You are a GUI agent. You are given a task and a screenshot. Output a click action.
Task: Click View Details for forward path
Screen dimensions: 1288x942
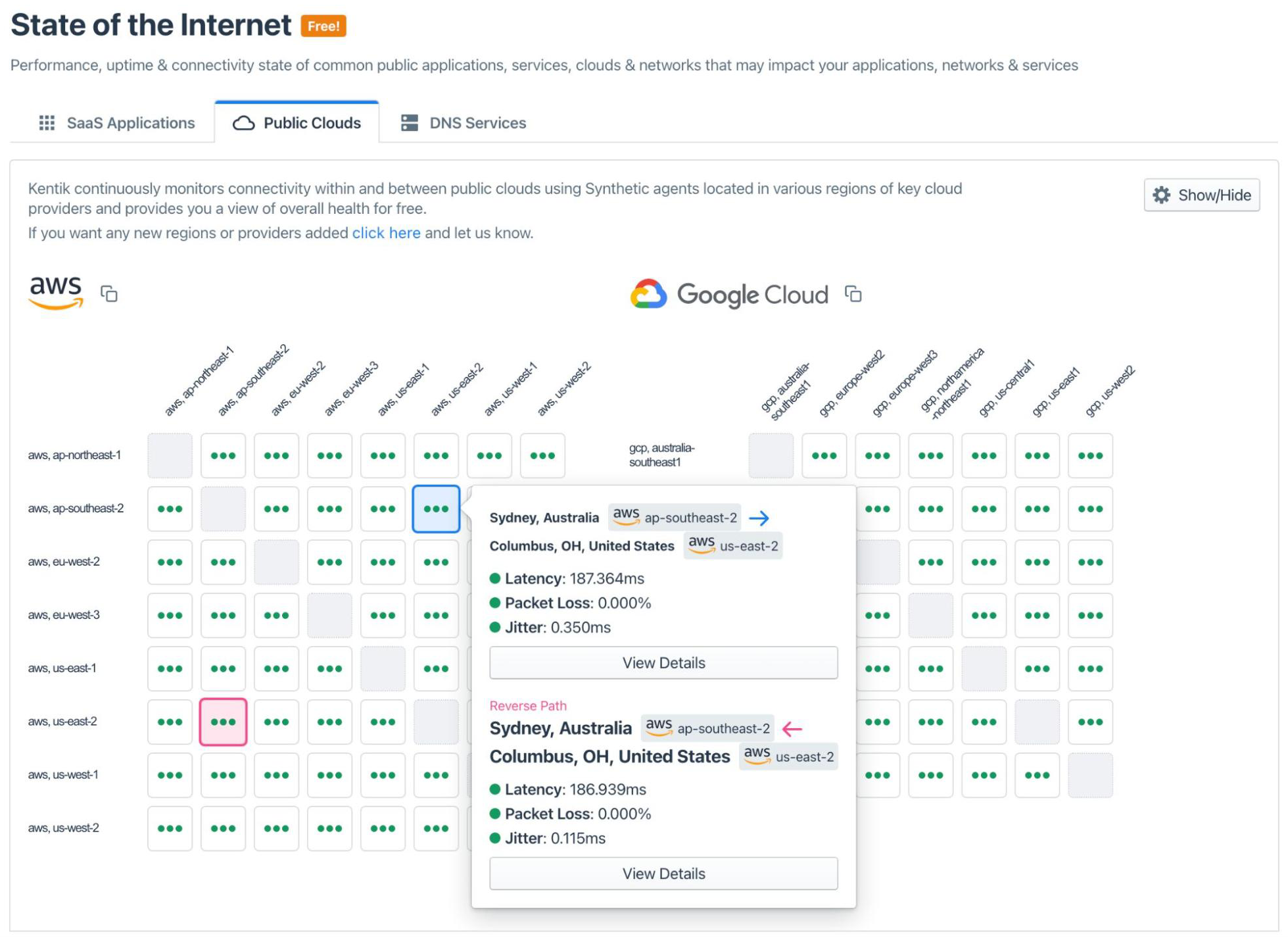point(663,662)
